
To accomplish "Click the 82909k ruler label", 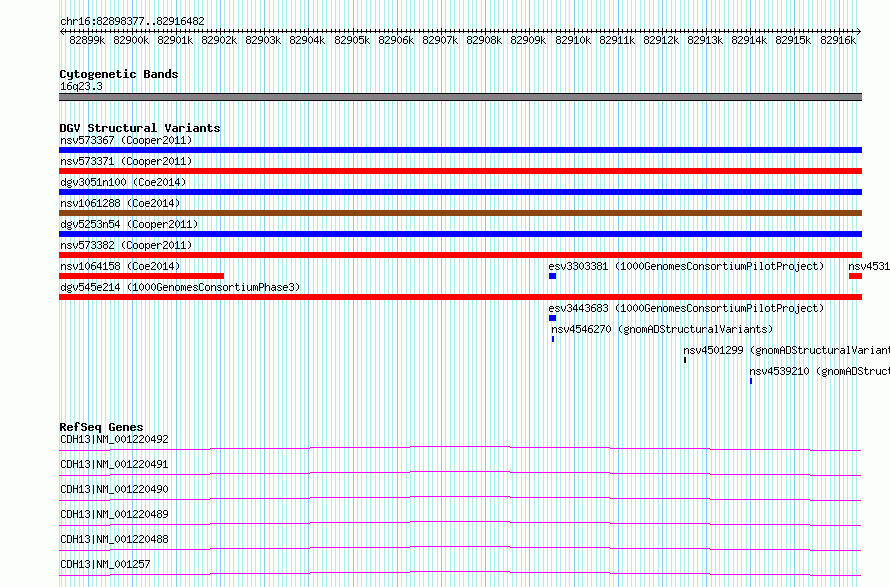I will [528, 40].
